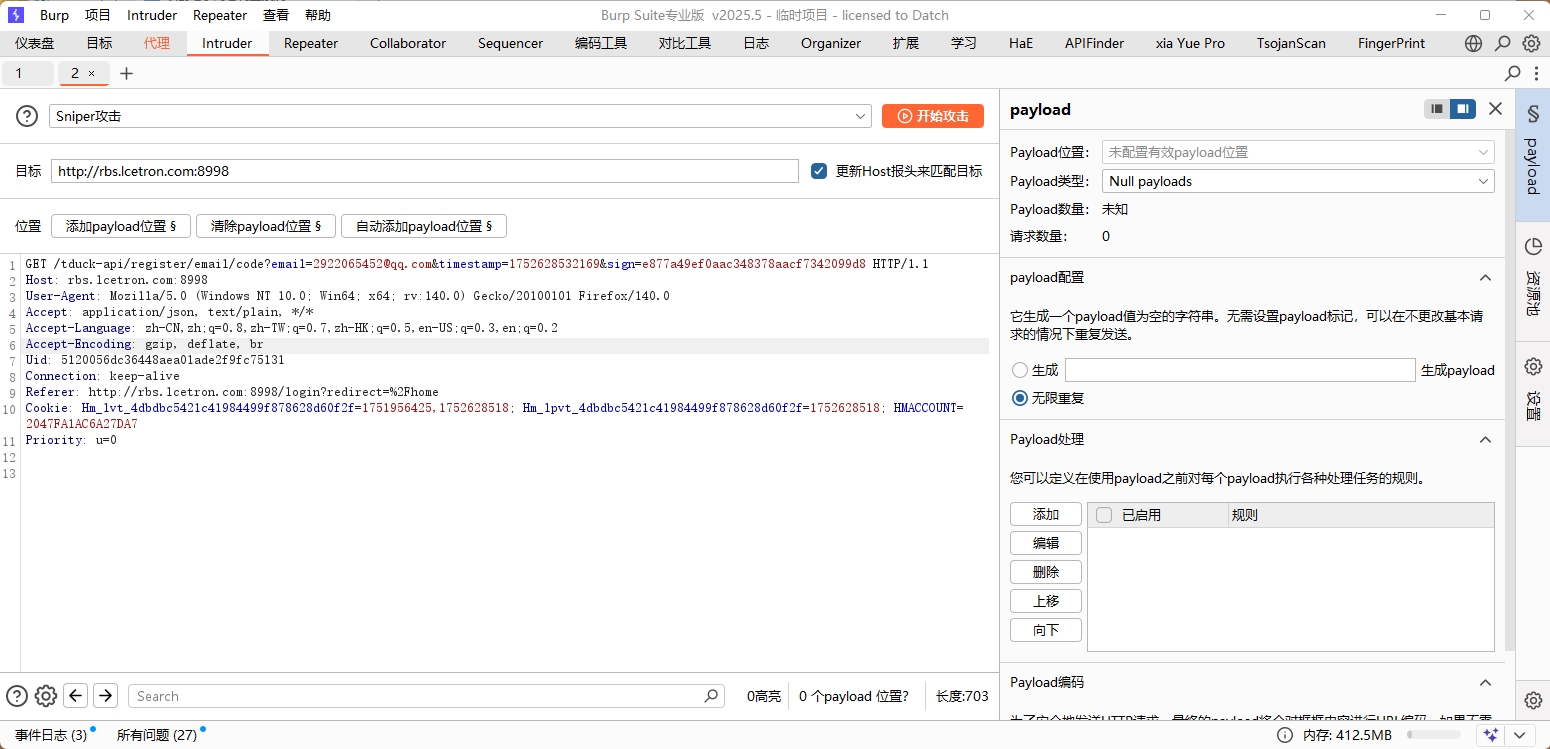This screenshot has height=749, width=1550.
Task: Switch to the TsojanScan tab
Action: [x=1291, y=43]
